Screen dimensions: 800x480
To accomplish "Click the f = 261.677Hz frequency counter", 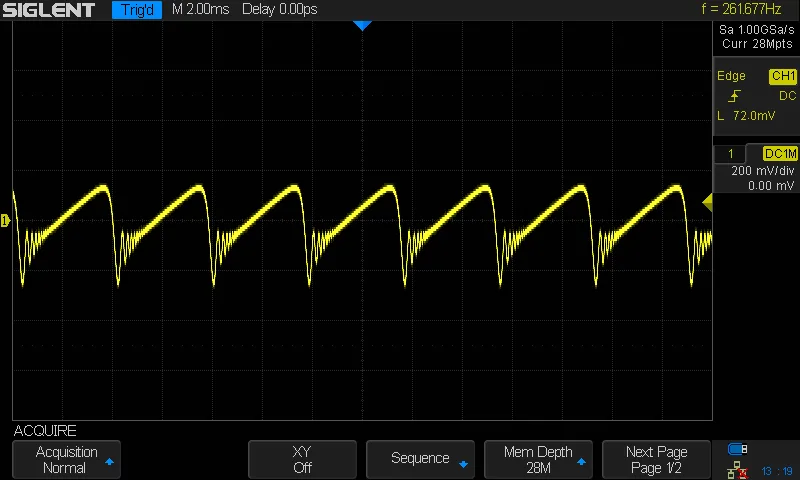I will 741,9.
